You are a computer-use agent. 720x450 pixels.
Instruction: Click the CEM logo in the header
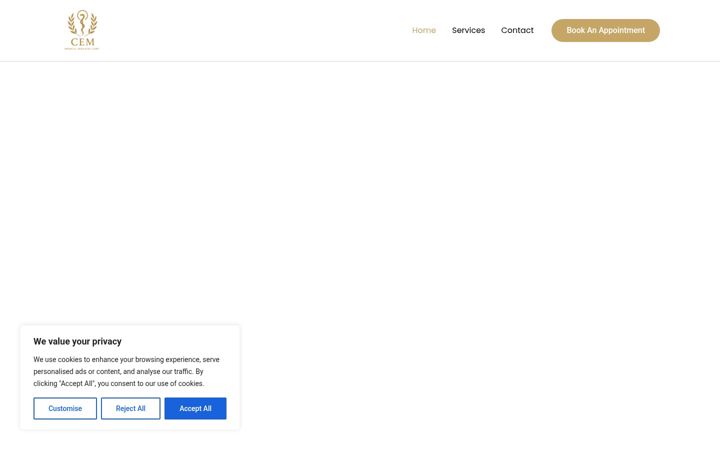pos(82,30)
